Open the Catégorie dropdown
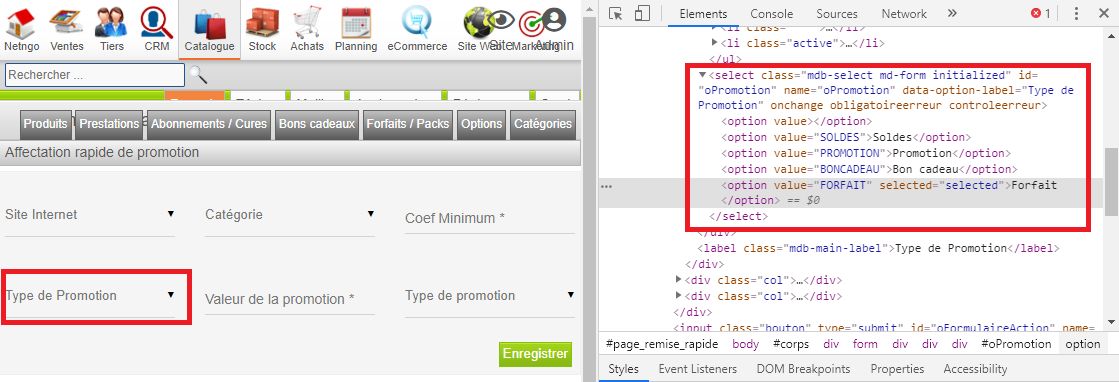The height and width of the screenshot is (382, 1119). pyautogui.click(x=290, y=215)
